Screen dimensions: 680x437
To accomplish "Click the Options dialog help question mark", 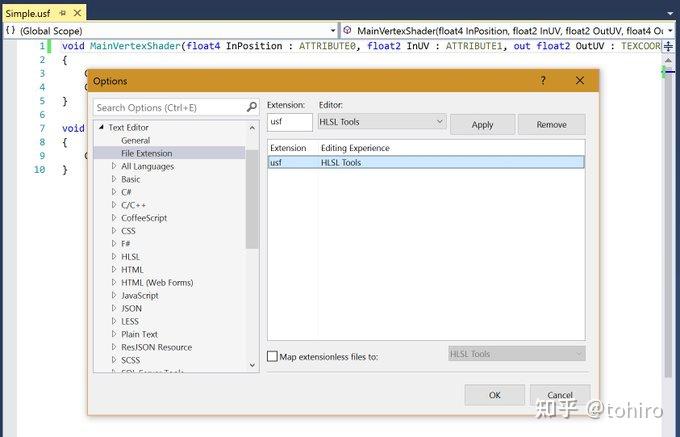I will (x=543, y=80).
